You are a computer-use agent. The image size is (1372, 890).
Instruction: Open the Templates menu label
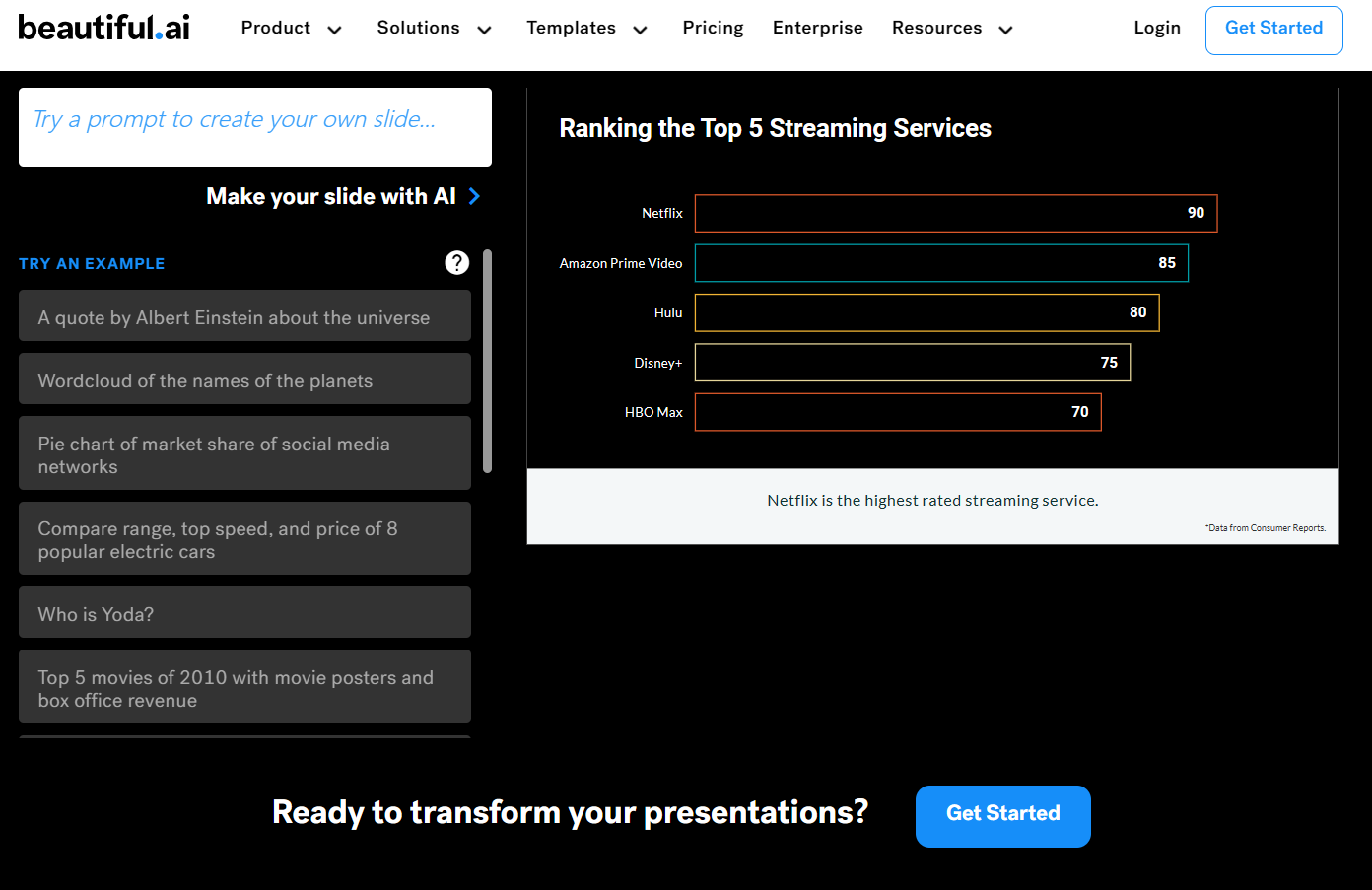572,28
